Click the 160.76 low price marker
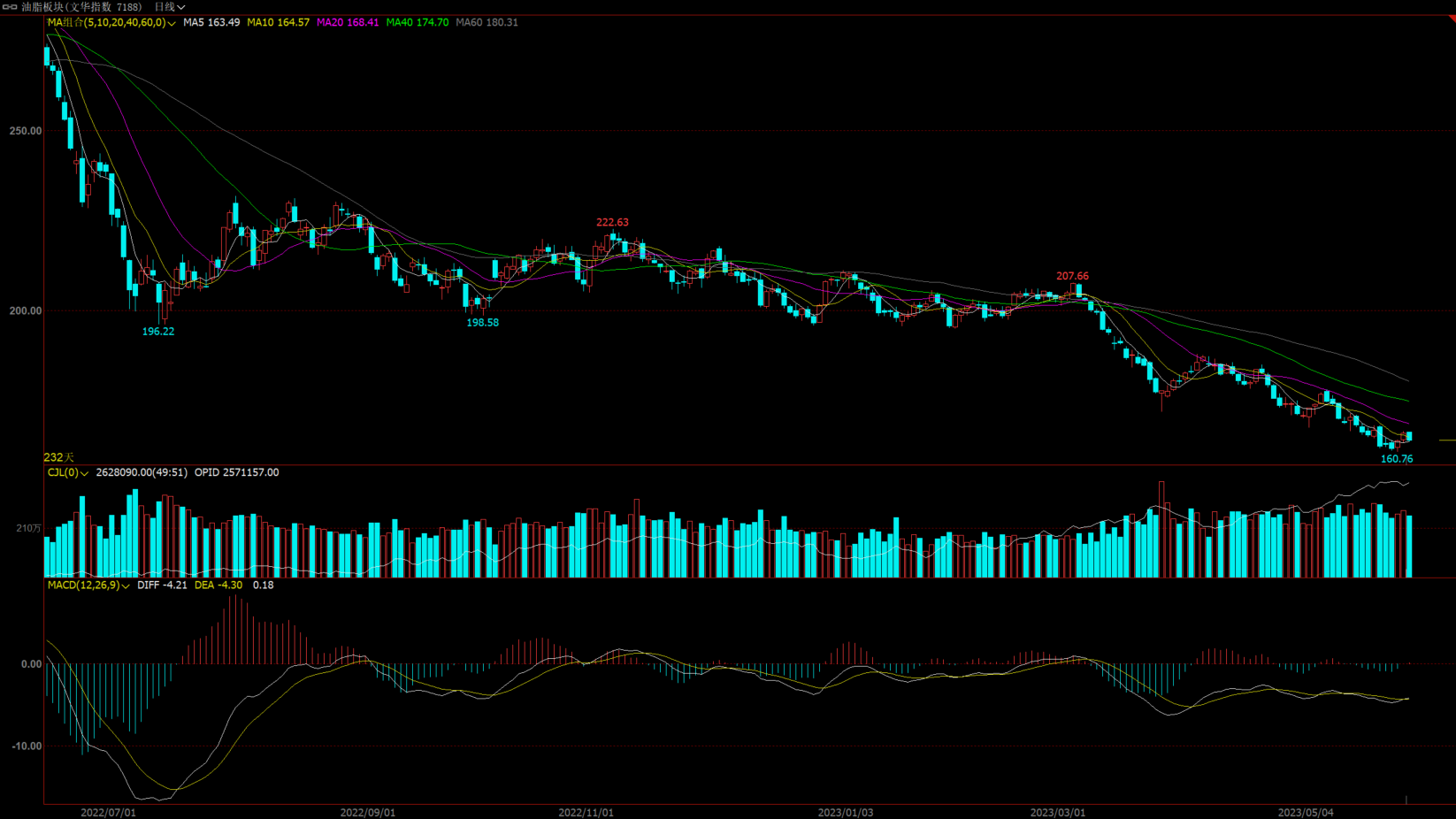Screen dimensions: 1456x819 tap(1397, 458)
